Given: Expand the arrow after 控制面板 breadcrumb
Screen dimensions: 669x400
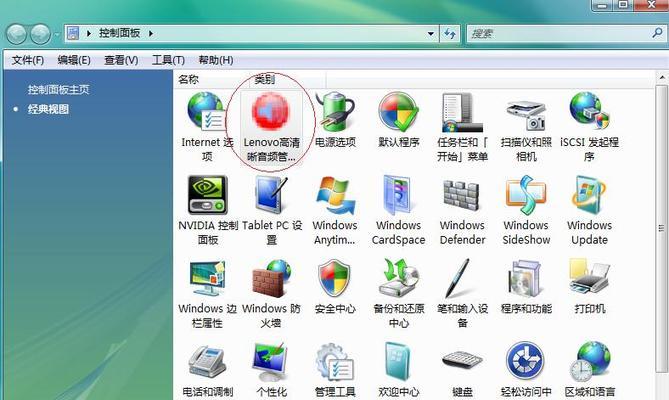Looking at the screenshot, I should (151, 33).
